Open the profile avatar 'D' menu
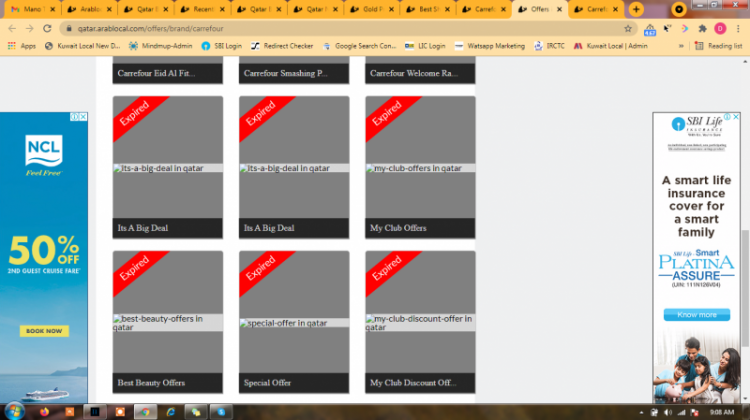 click(x=720, y=29)
